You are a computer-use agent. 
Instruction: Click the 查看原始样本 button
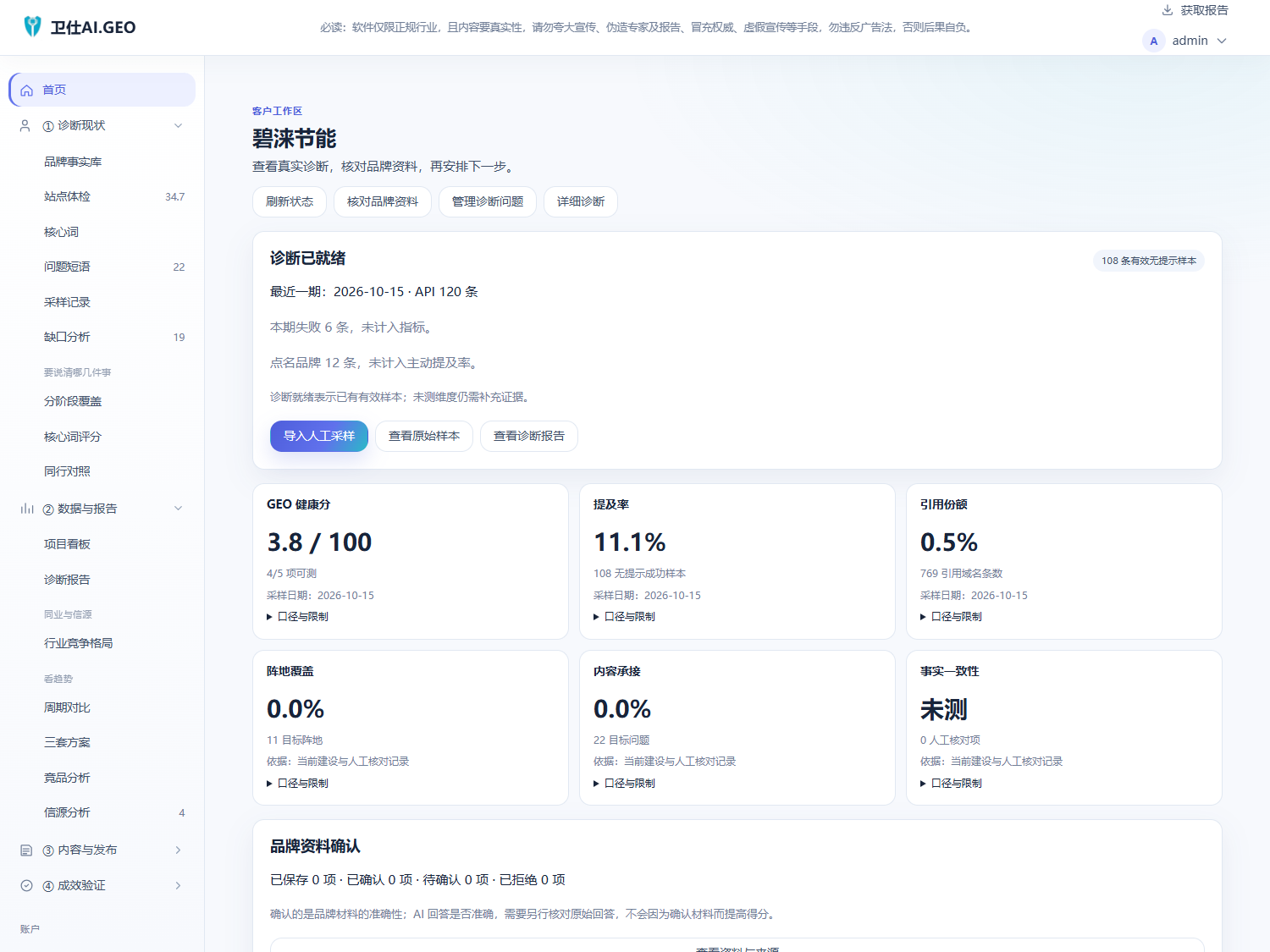pos(424,436)
